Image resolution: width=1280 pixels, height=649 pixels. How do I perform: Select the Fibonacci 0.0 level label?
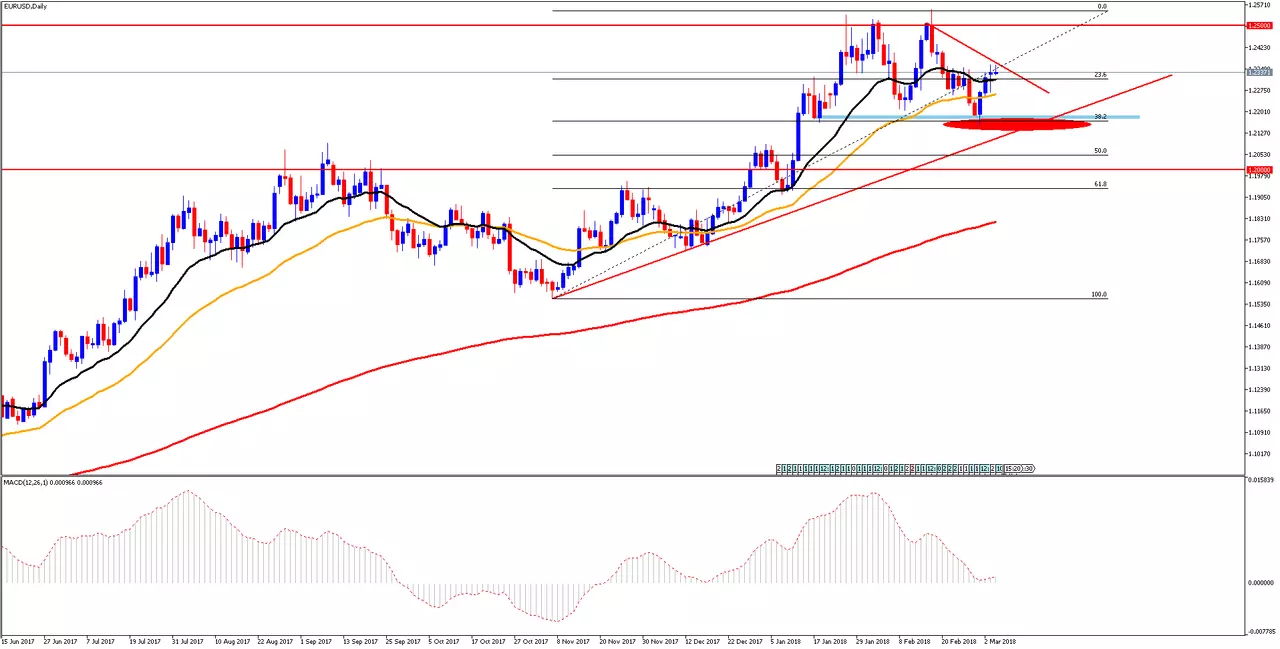coord(1102,7)
